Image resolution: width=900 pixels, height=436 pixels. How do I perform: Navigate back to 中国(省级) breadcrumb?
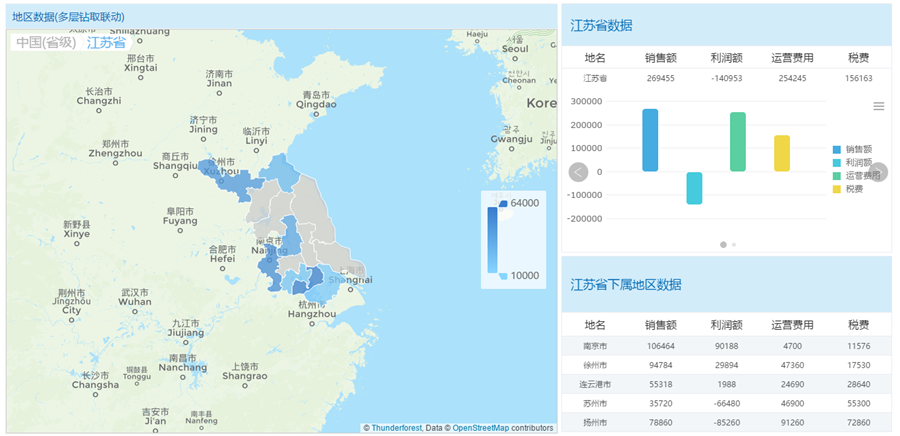(46, 42)
